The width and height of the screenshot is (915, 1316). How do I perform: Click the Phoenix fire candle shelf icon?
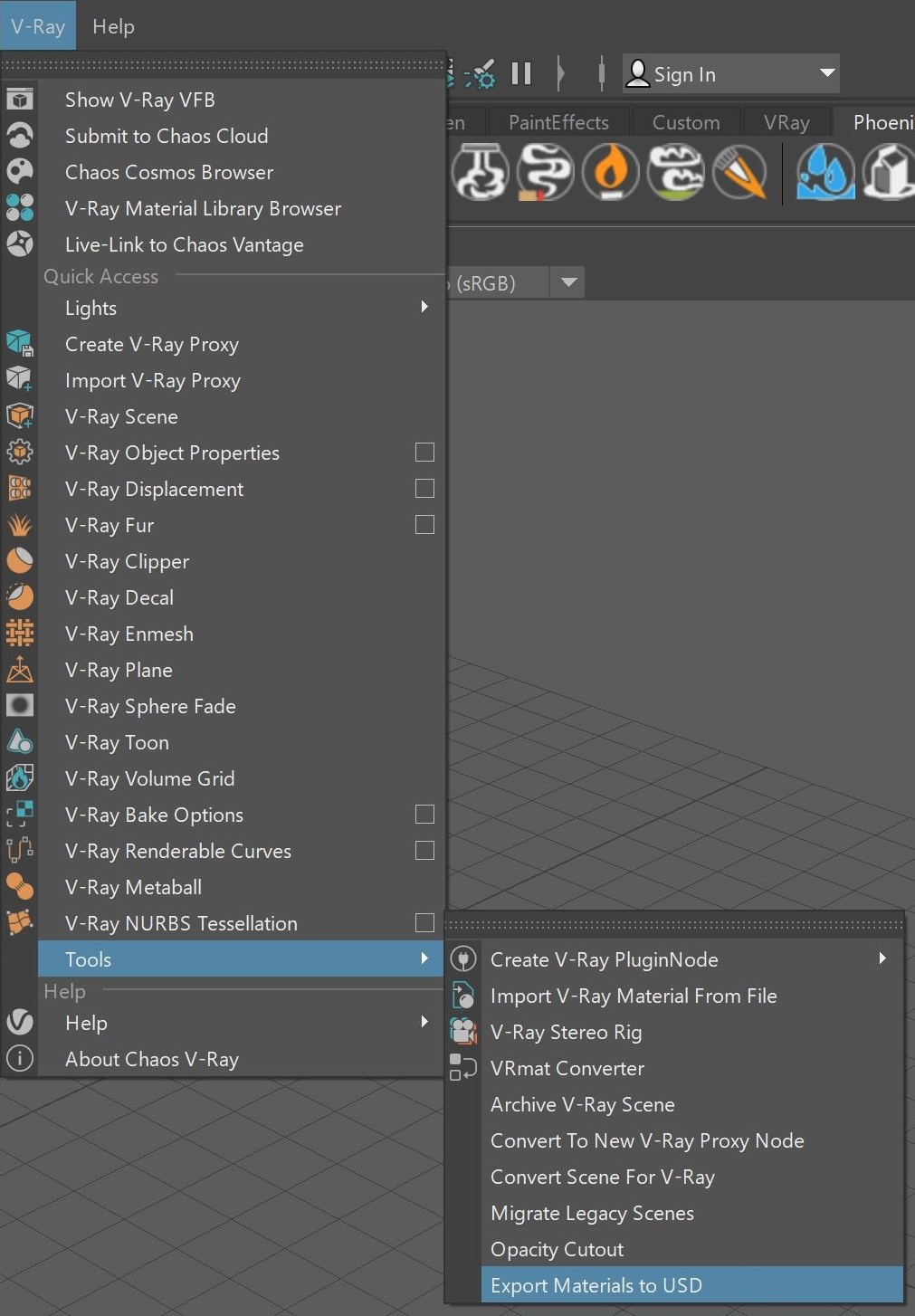[x=611, y=171]
